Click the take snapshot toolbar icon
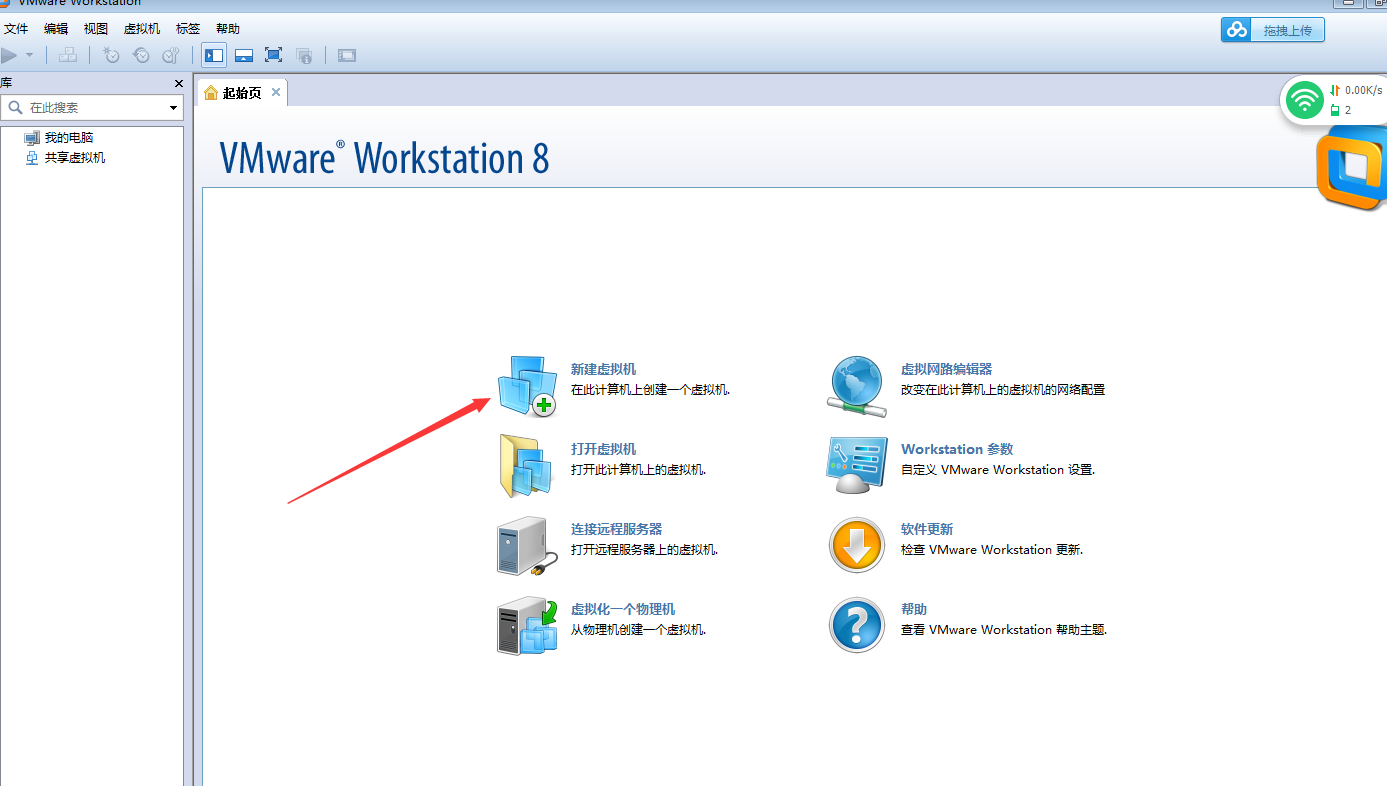 (111, 55)
